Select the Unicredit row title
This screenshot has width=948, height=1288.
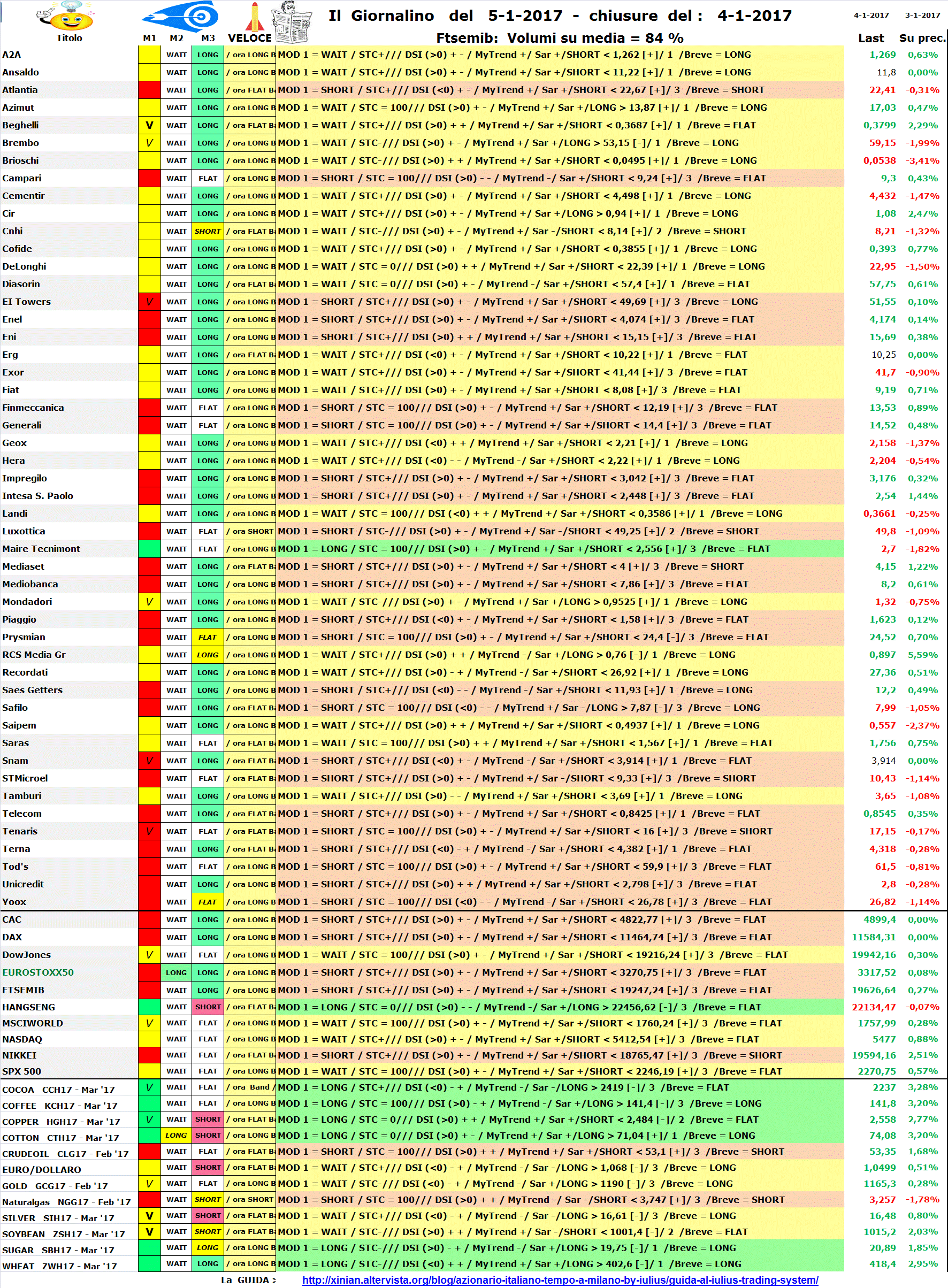click(23, 884)
